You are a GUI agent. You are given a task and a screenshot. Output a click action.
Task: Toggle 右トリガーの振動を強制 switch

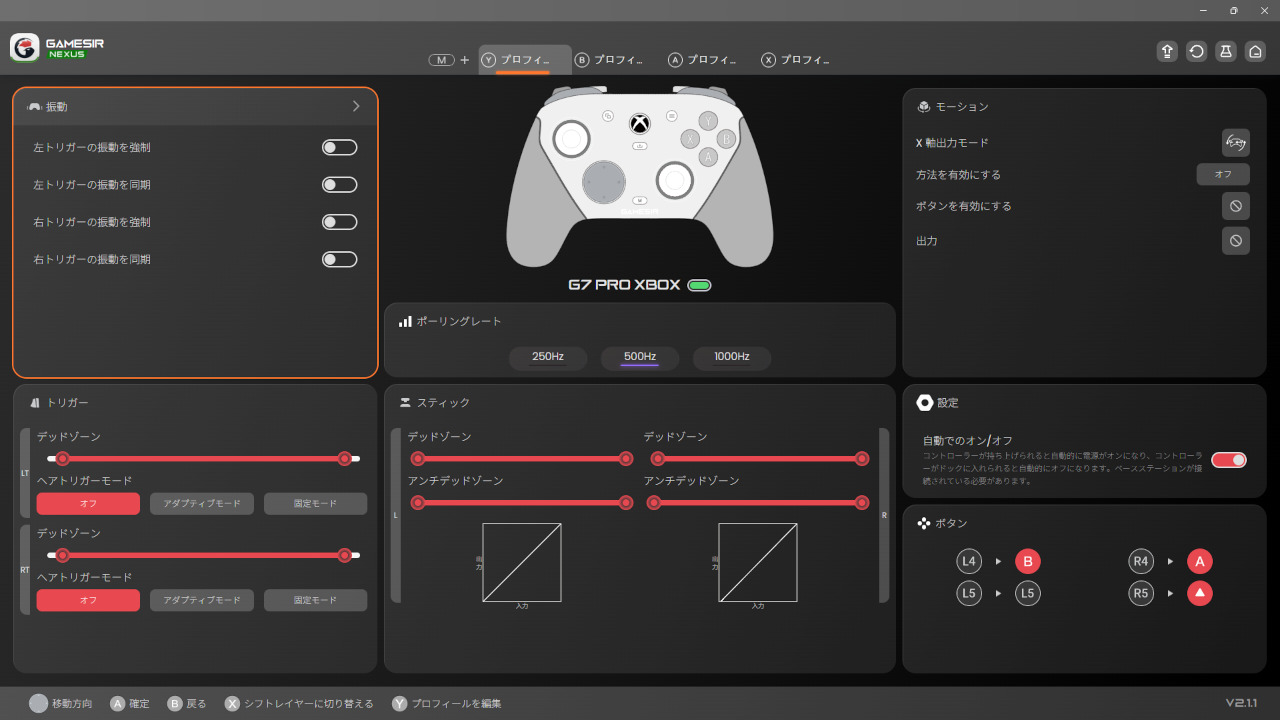339,222
